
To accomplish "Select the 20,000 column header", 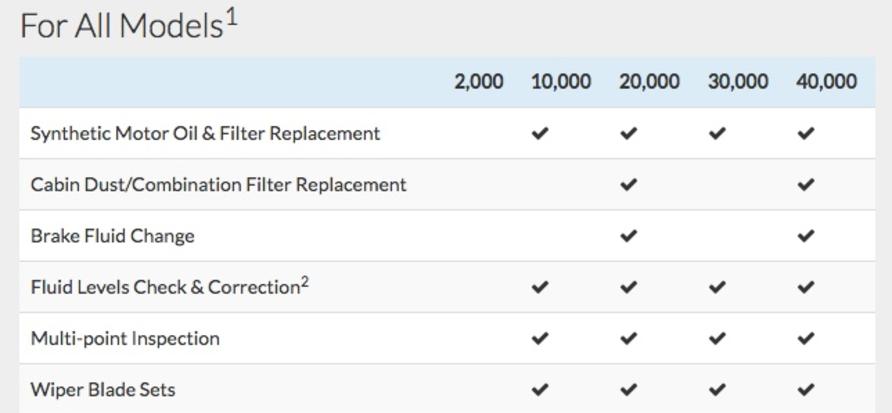I will pyautogui.click(x=649, y=82).
